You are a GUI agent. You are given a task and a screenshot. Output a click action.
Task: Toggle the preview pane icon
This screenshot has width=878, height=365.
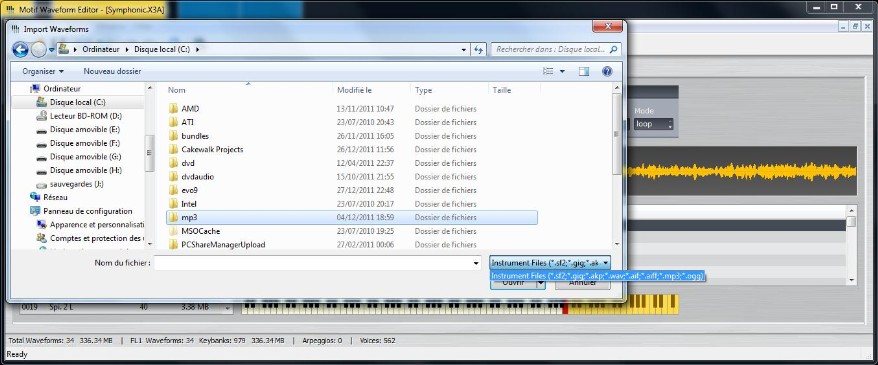583,72
